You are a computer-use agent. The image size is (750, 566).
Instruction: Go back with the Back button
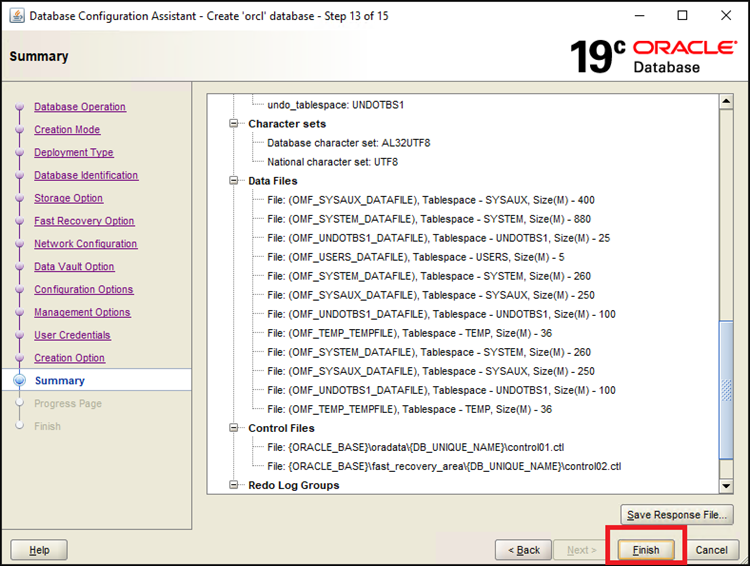(523, 550)
